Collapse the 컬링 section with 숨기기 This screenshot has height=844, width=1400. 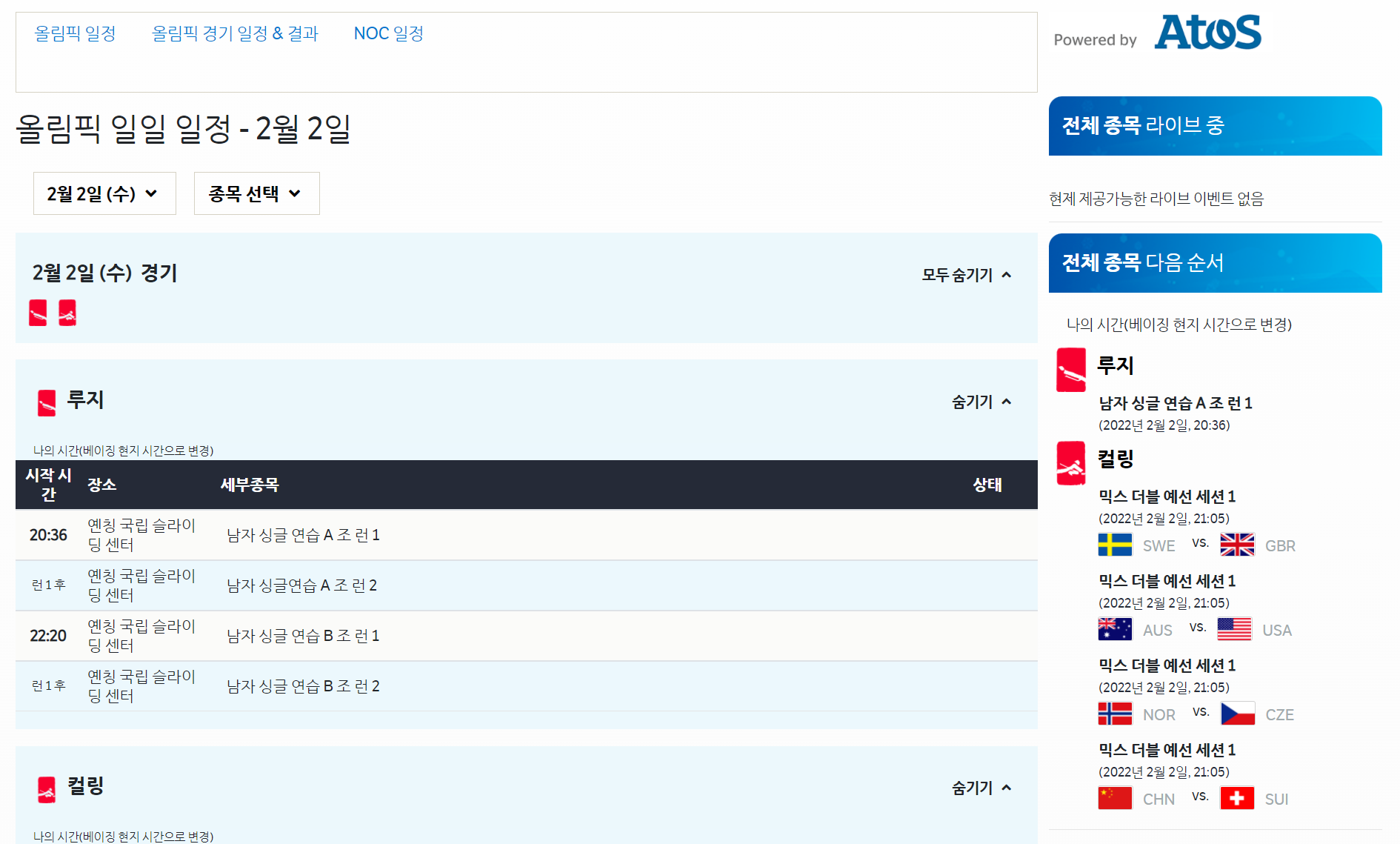click(981, 788)
